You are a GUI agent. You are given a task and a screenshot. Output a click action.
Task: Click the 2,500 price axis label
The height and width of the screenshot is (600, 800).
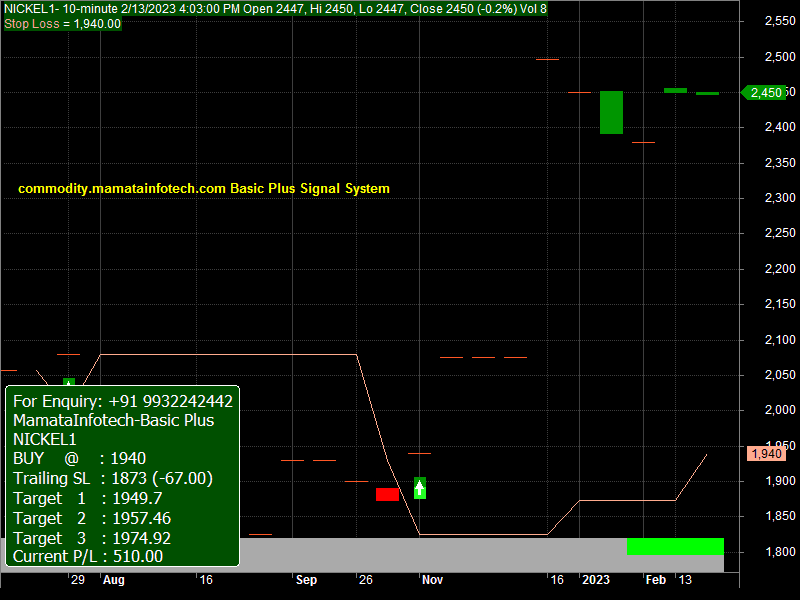point(780,57)
